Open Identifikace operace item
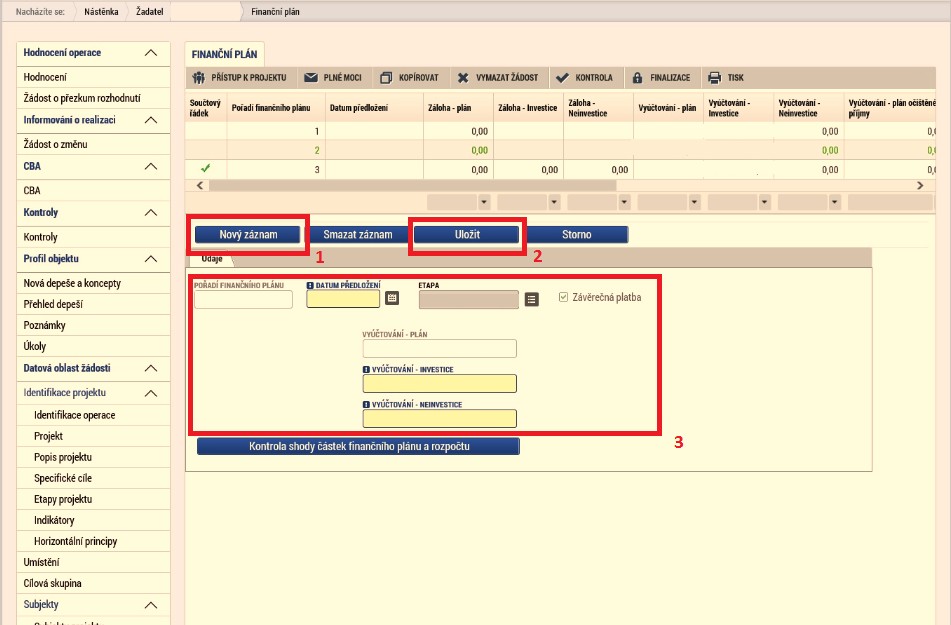The image size is (951, 625). tap(93, 415)
